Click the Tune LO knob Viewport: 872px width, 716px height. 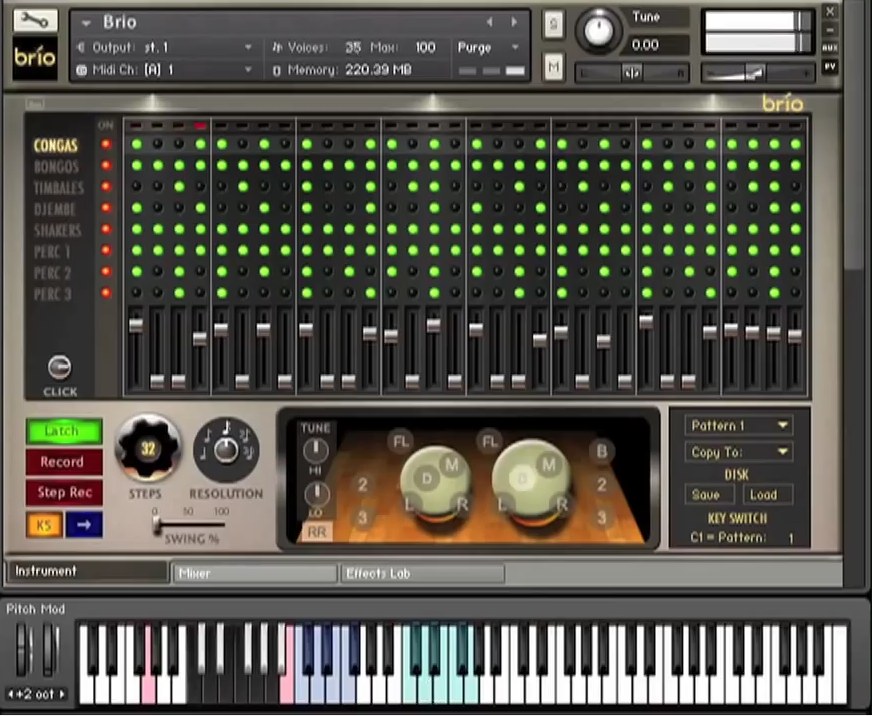click(316, 493)
